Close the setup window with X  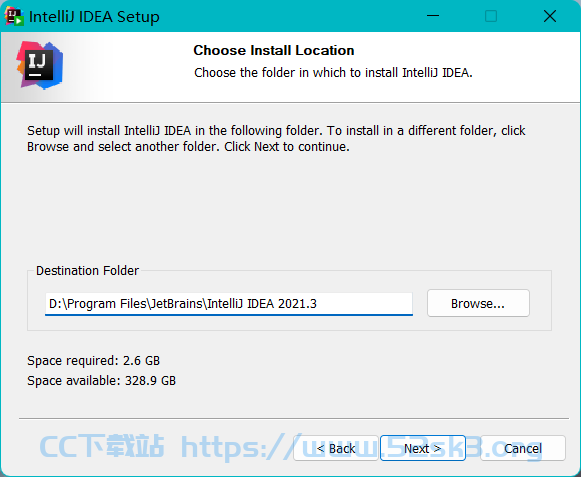tap(550, 16)
